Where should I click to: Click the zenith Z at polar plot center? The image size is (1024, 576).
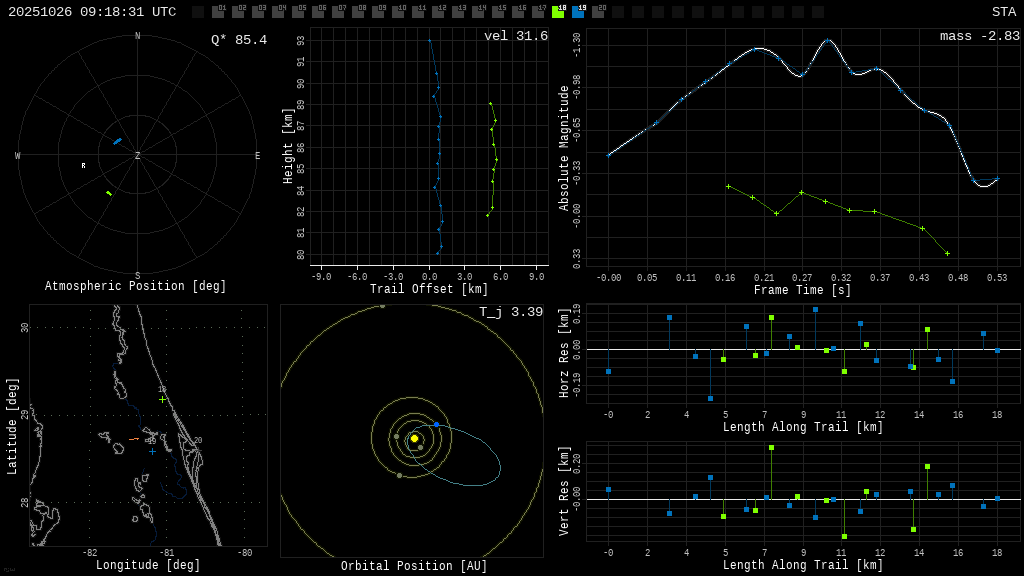coord(138,156)
